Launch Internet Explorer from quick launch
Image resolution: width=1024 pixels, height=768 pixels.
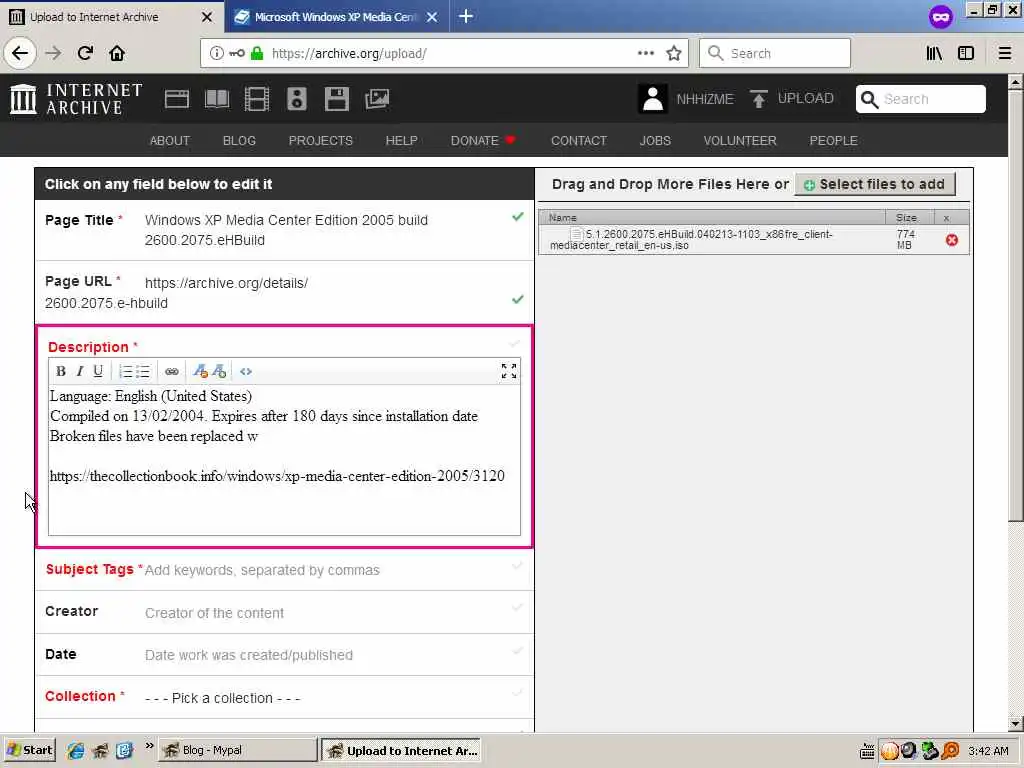coord(76,751)
